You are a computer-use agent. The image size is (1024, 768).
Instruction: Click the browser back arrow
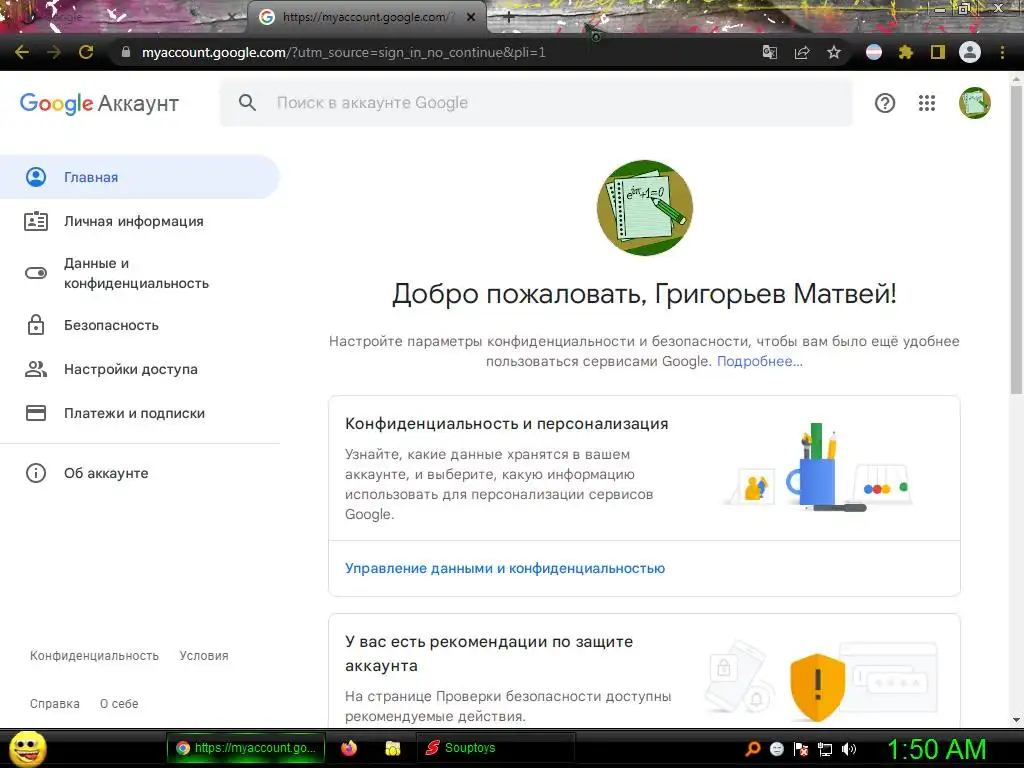(22, 52)
